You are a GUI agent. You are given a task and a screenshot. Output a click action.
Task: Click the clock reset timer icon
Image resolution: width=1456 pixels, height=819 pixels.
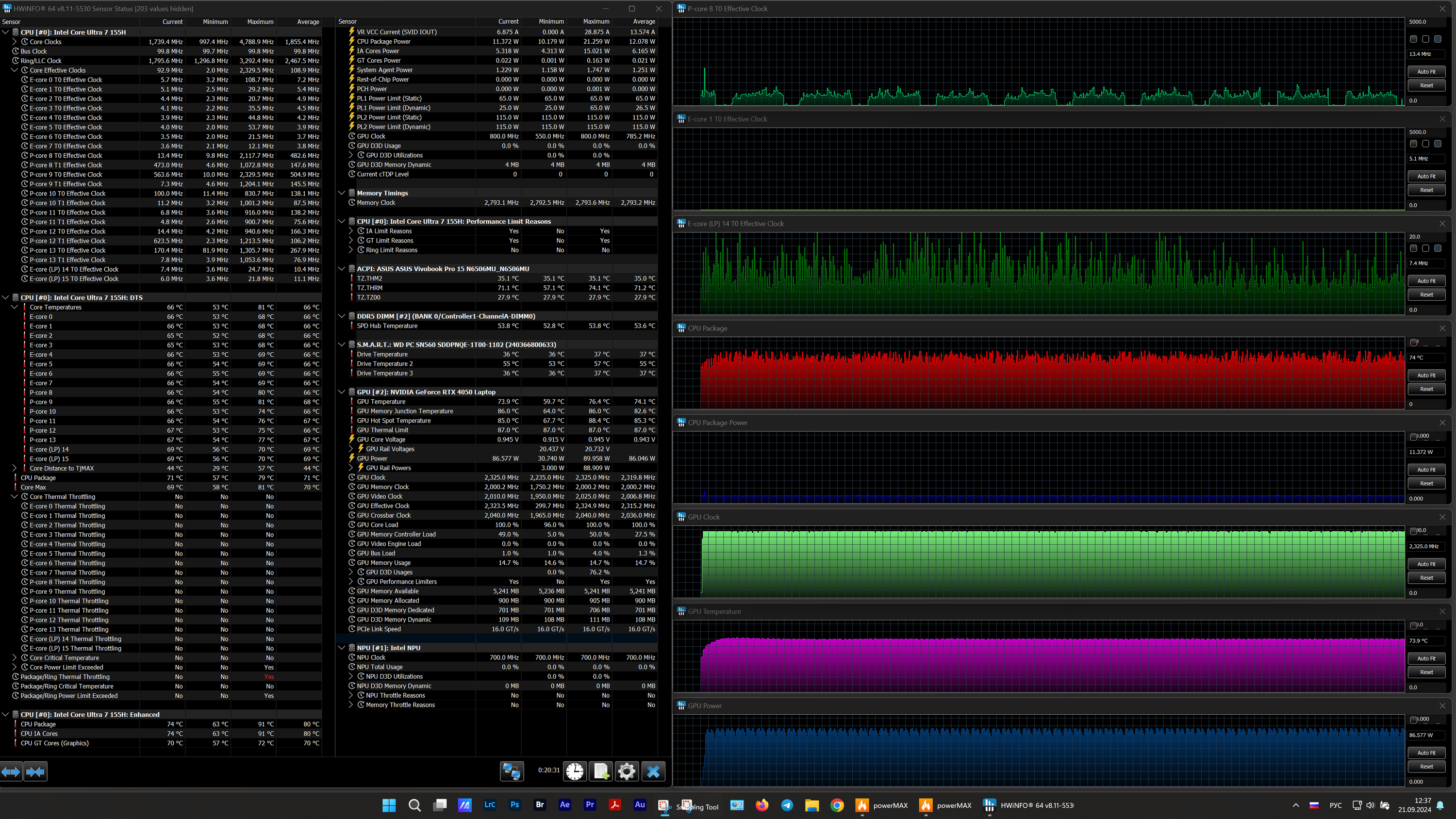click(x=575, y=771)
